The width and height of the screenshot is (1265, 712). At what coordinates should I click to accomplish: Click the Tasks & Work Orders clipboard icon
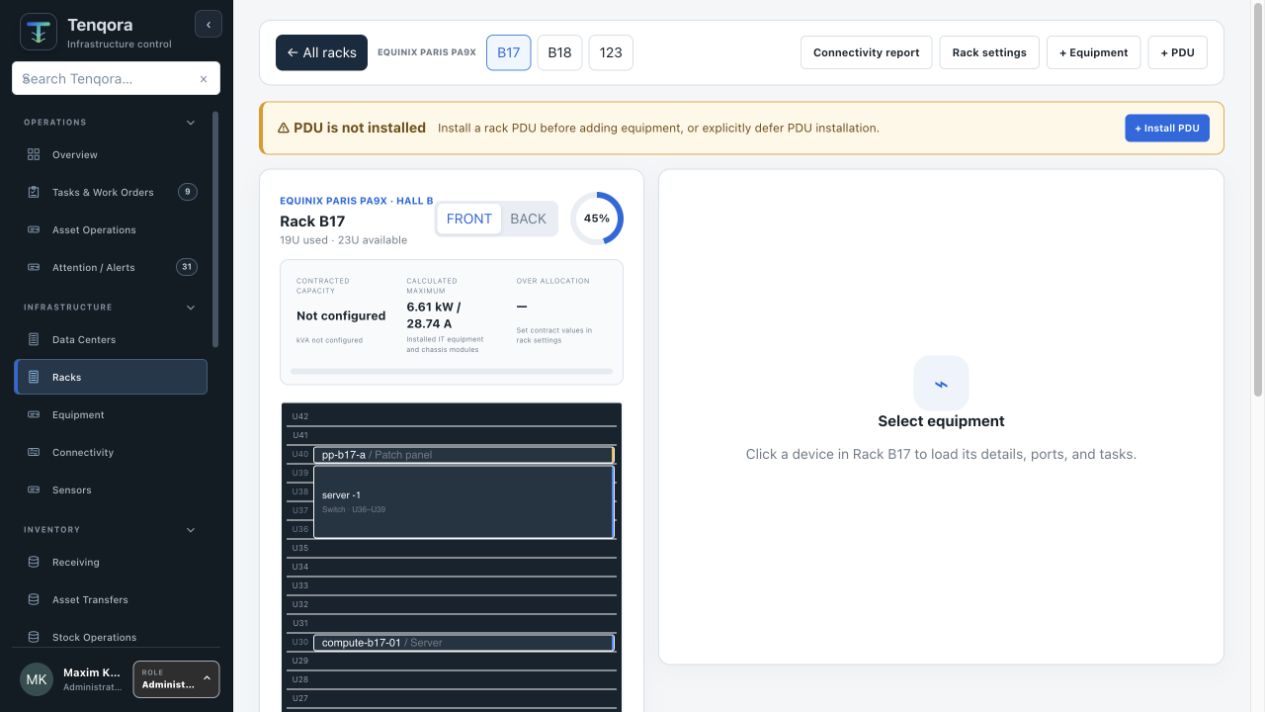coord(33,192)
